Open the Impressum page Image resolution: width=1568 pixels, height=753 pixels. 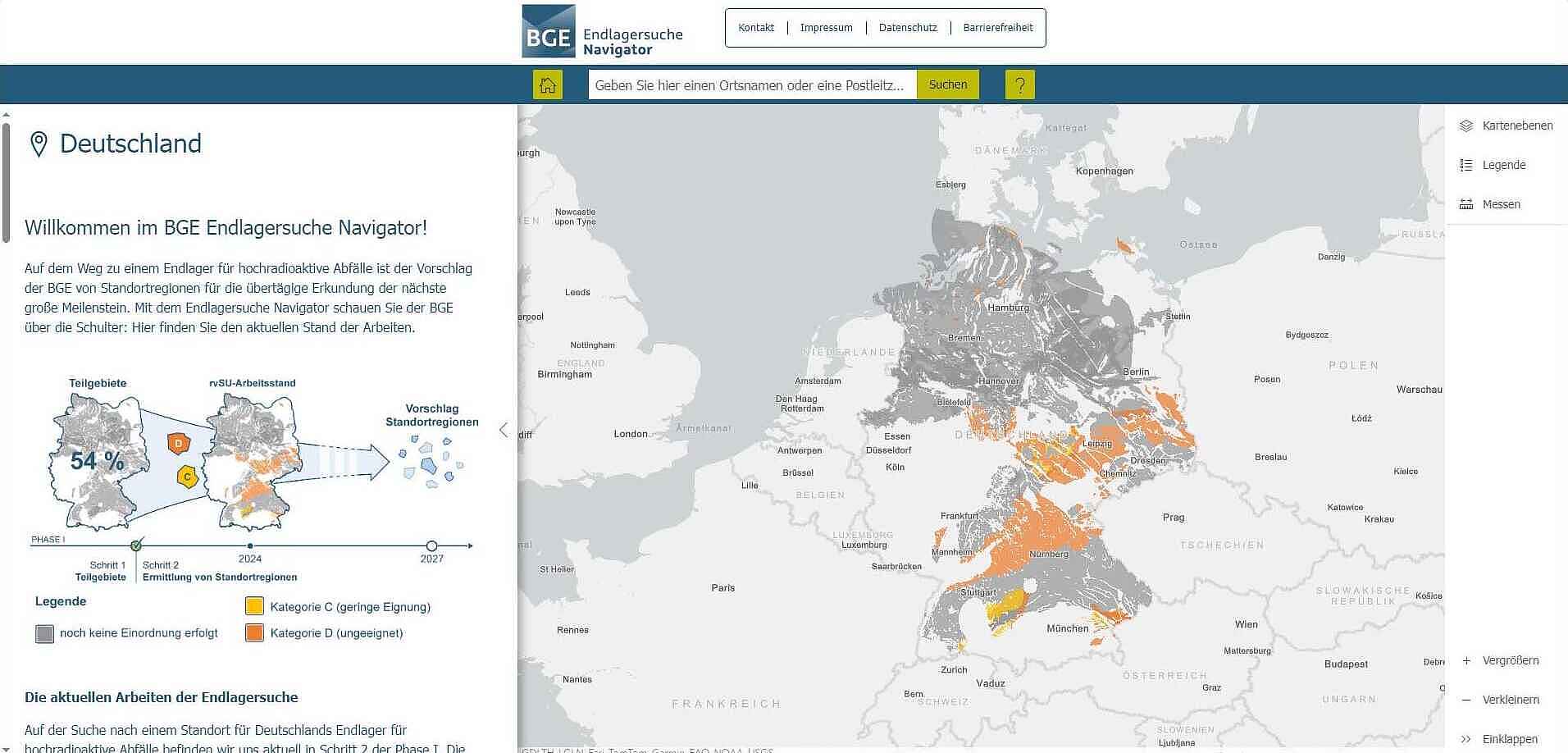tap(827, 27)
